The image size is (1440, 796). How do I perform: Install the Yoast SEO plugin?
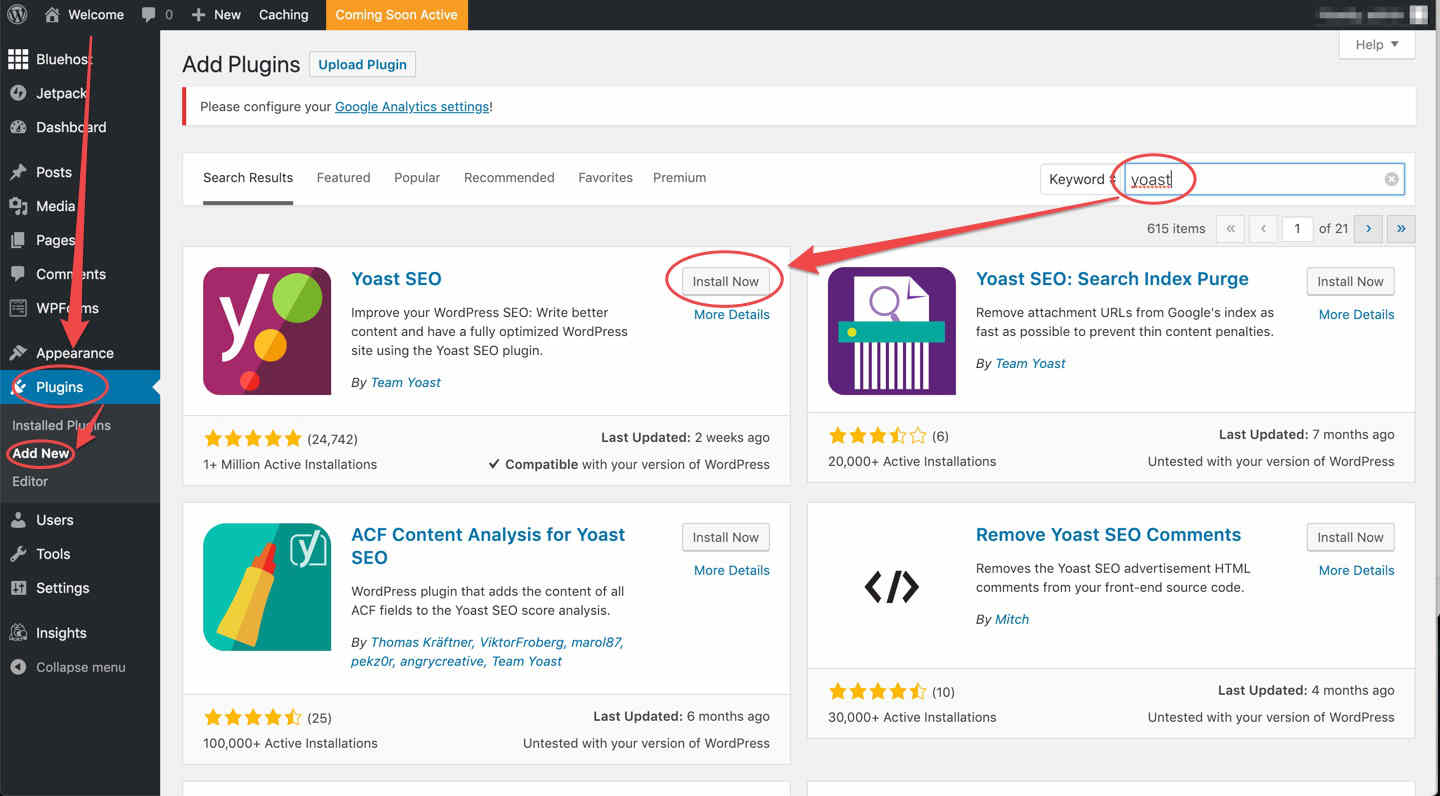(x=726, y=281)
